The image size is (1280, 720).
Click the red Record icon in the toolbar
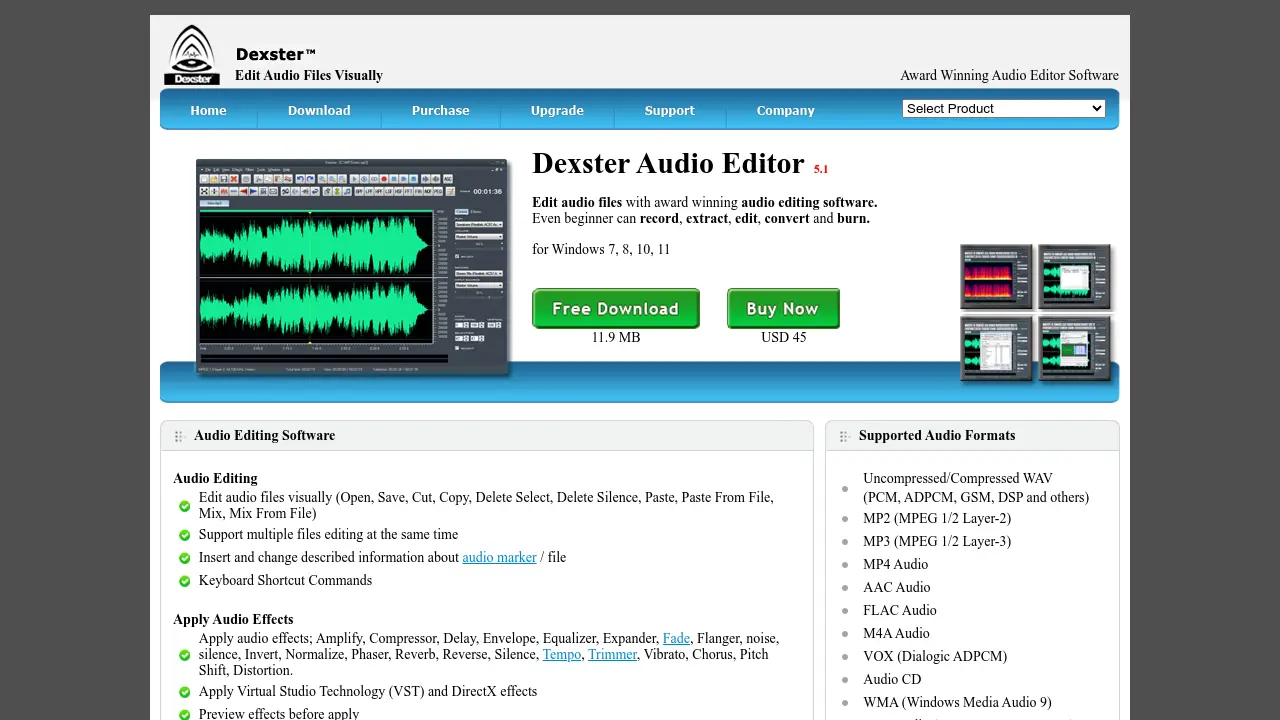[x=384, y=179]
